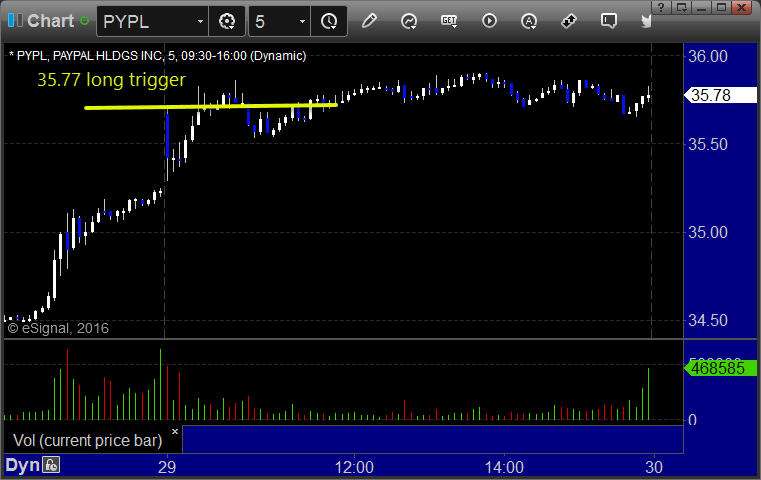Close the chart window
Image resolution: width=761 pixels, height=480 pixels.
[742, 7]
